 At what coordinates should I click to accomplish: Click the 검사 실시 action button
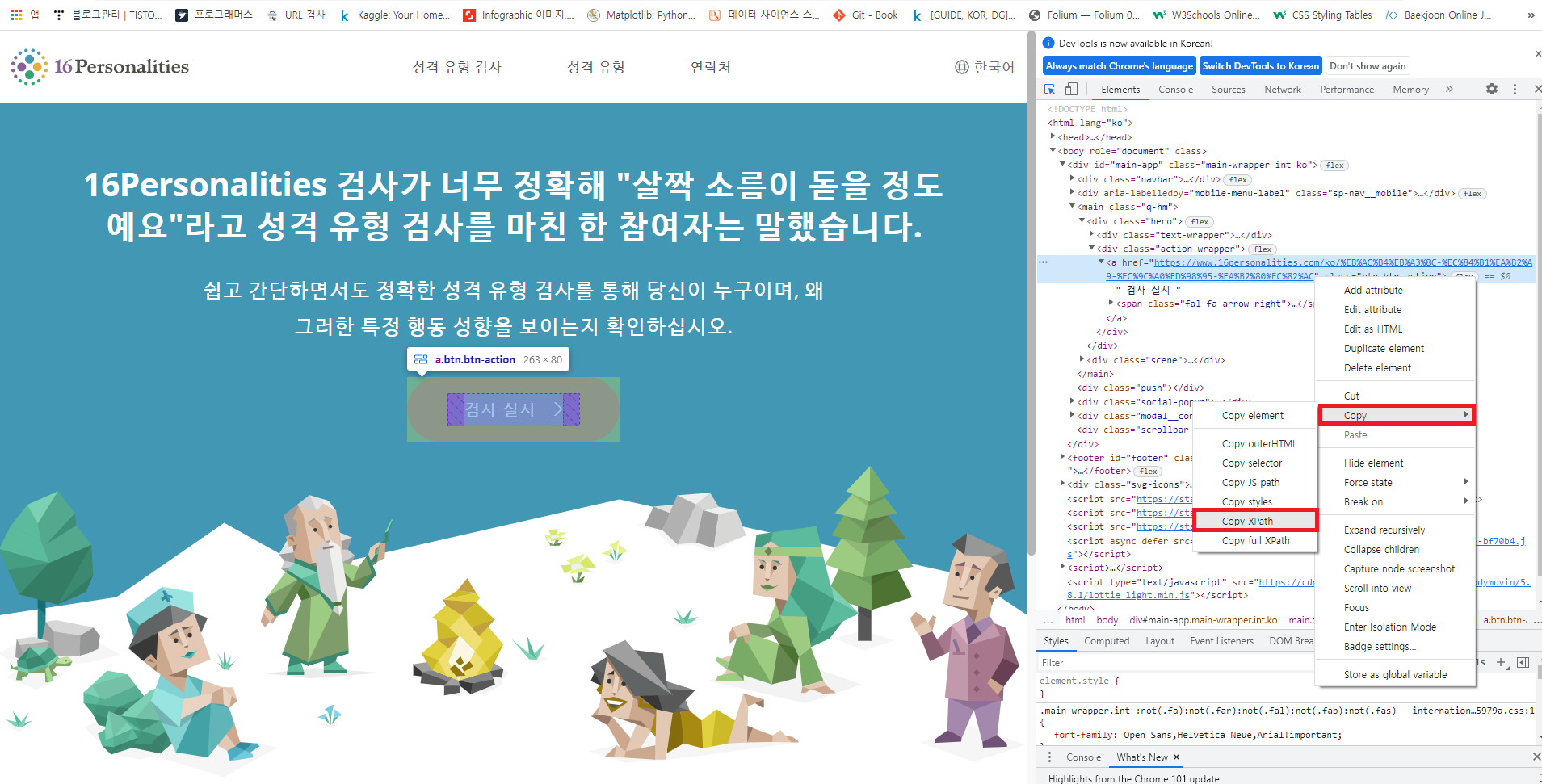513,409
